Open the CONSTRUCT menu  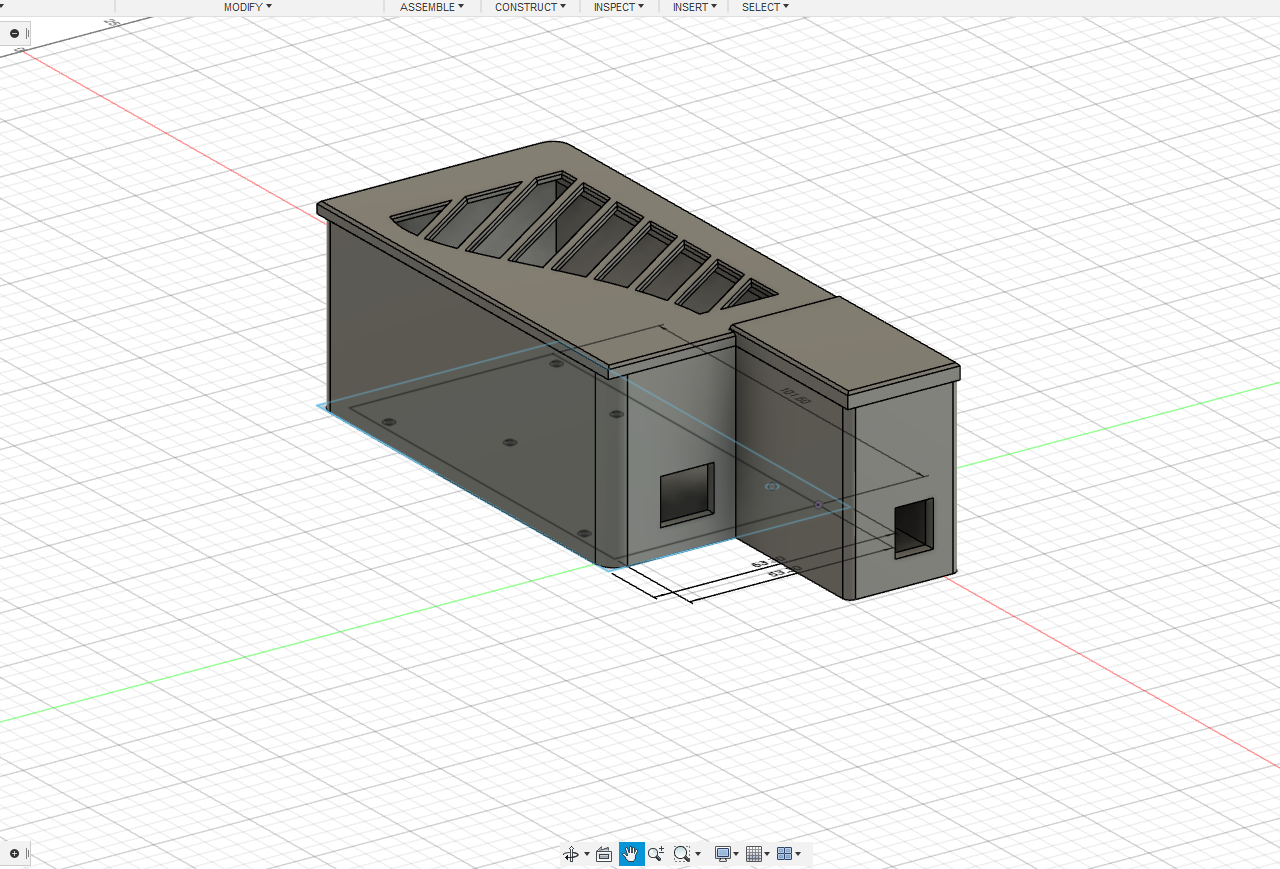(x=530, y=7)
